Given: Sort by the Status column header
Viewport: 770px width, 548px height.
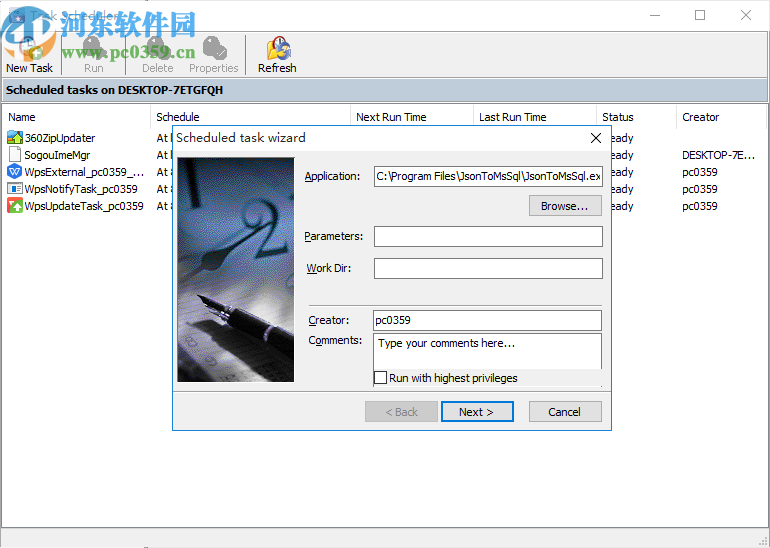Looking at the screenshot, I should pyautogui.click(x=636, y=117).
